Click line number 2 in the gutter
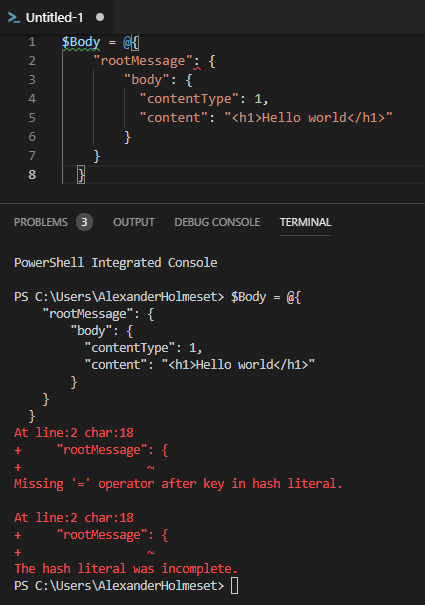This screenshot has width=425, height=605. click(x=32, y=61)
